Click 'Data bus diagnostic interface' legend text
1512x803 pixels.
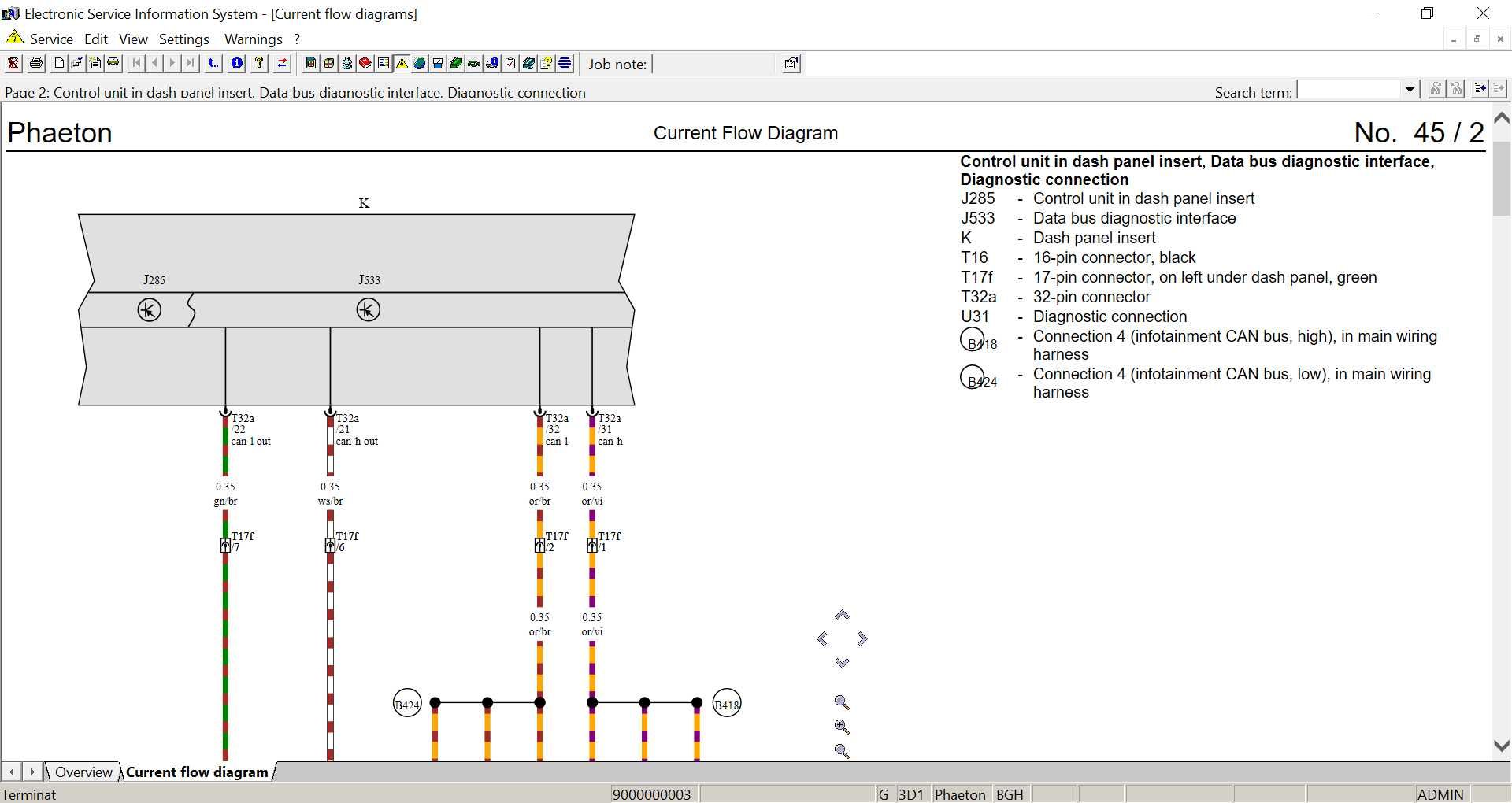pyautogui.click(x=1134, y=218)
